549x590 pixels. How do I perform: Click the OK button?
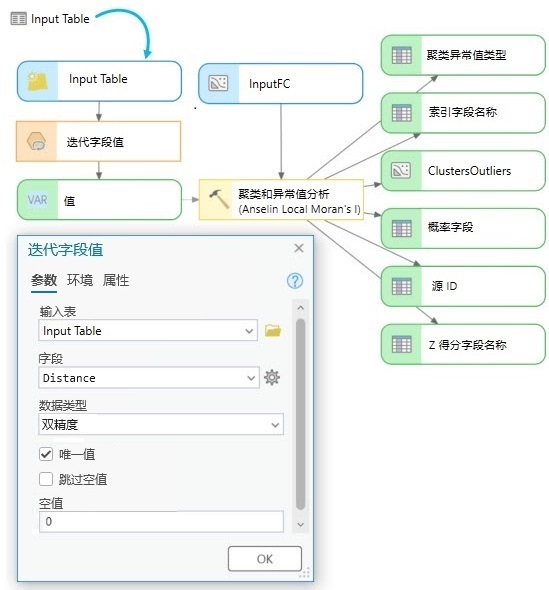click(x=265, y=559)
